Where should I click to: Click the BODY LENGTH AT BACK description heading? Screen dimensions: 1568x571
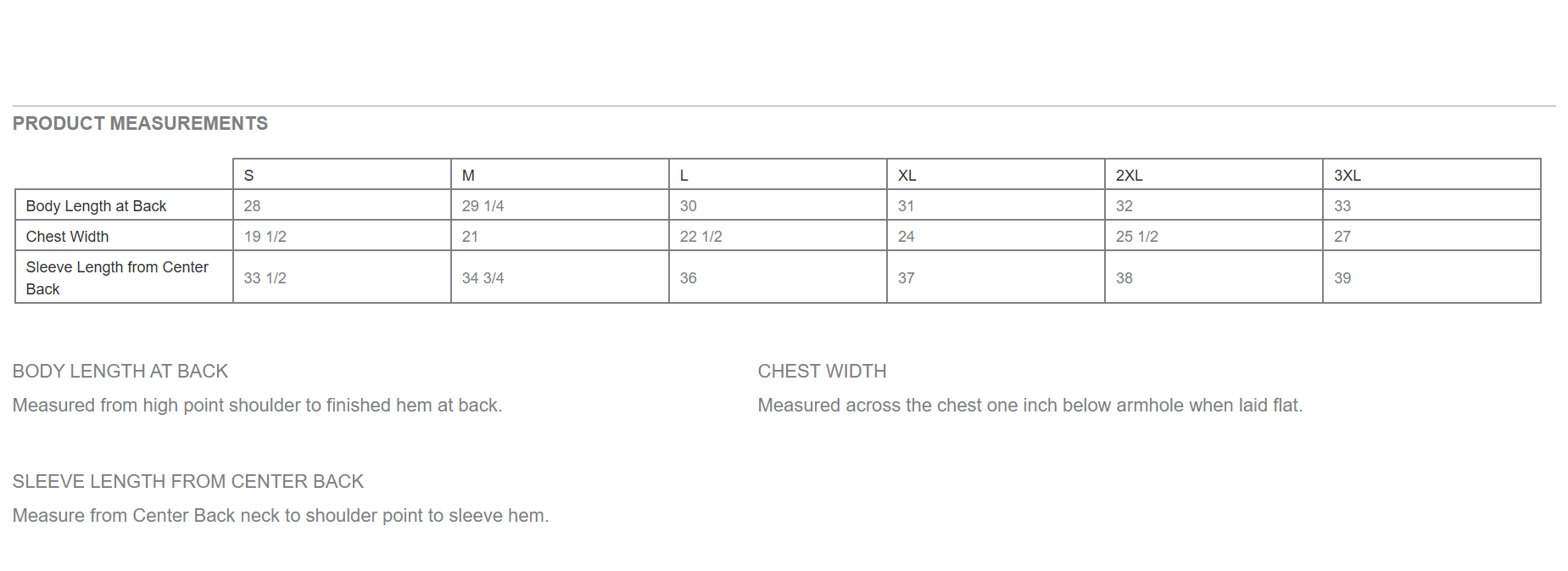[x=120, y=372]
